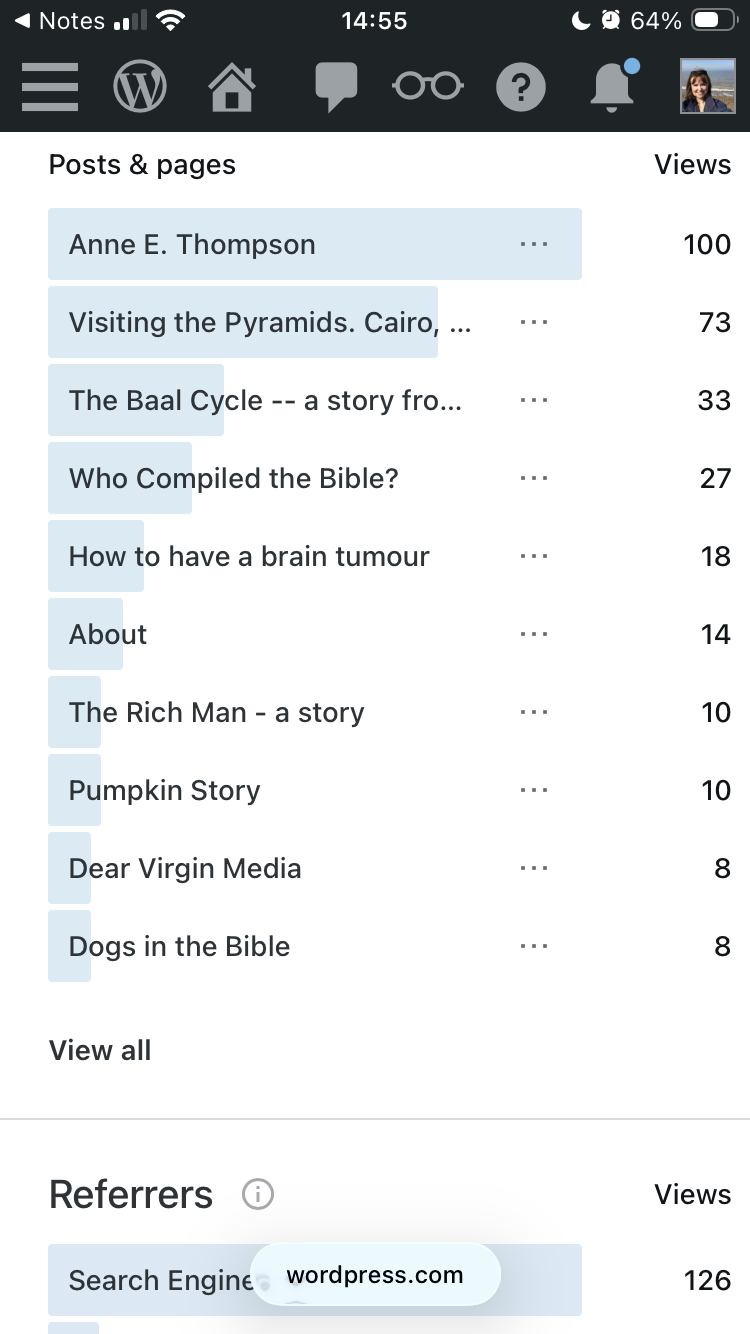Open the help question mark icon

[521, 87]
